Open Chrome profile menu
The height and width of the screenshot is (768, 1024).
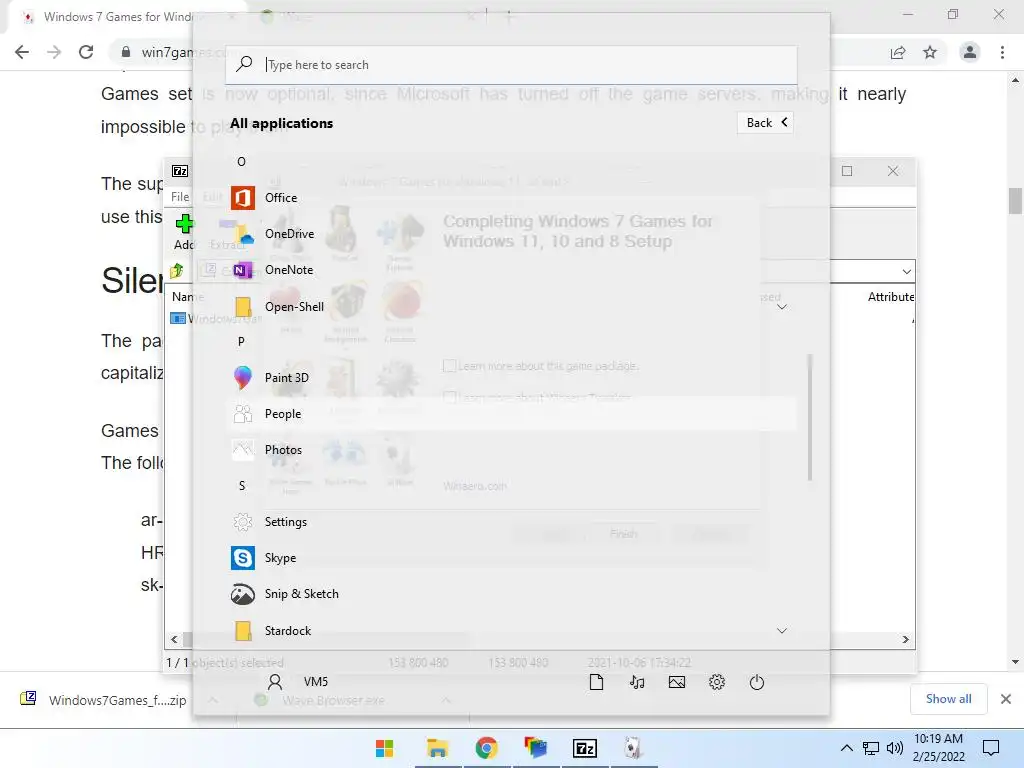pos(970,52)
